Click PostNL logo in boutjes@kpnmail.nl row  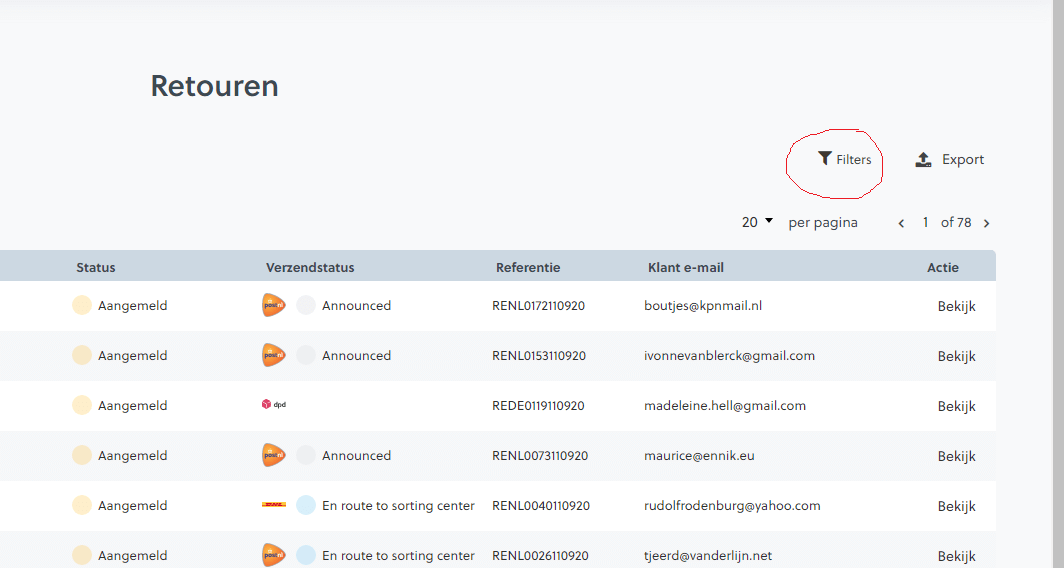(x=273, y=305)
